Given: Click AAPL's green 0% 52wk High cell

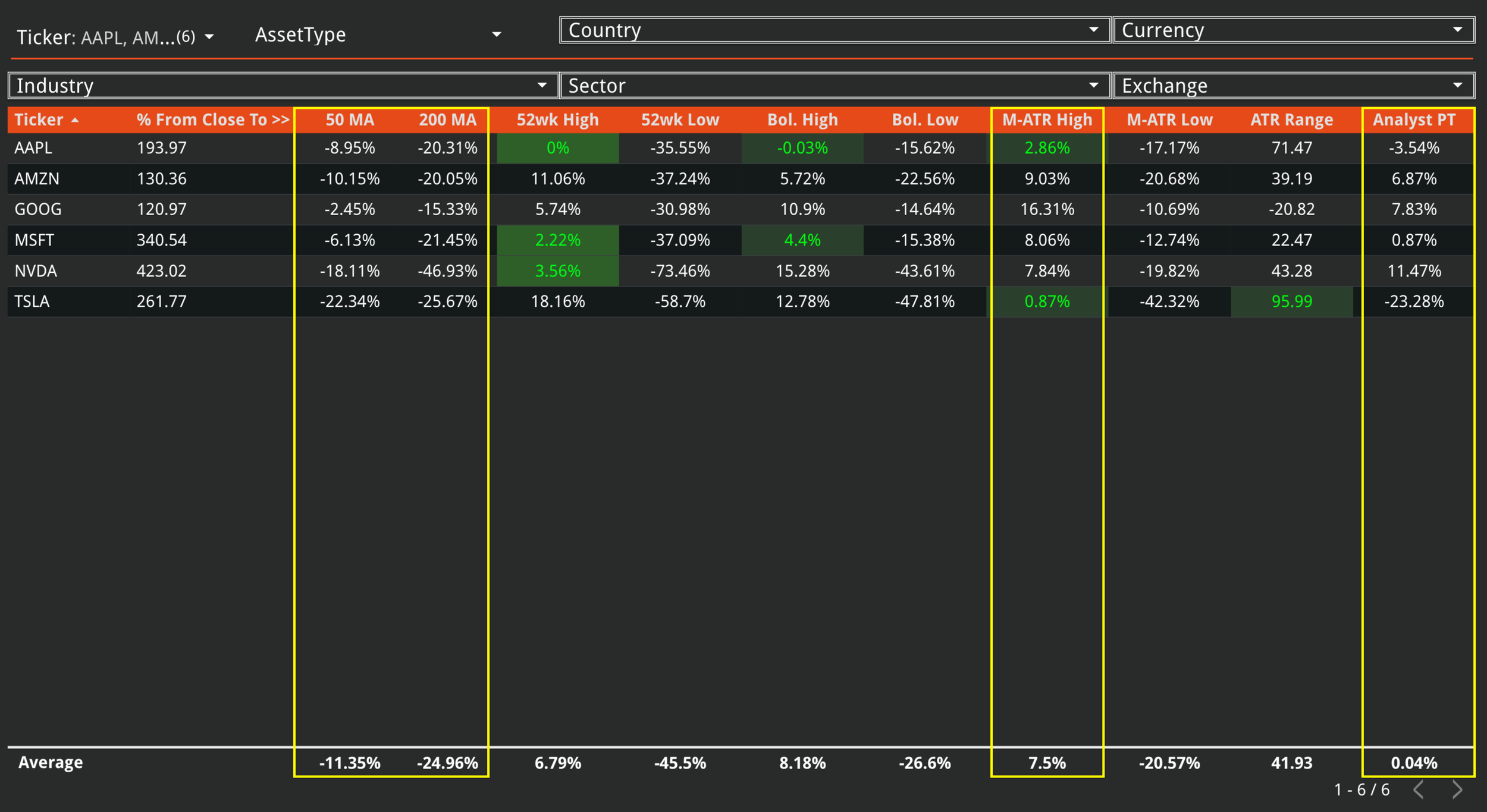Looking at the screenshot, I should tap(557, 148).
